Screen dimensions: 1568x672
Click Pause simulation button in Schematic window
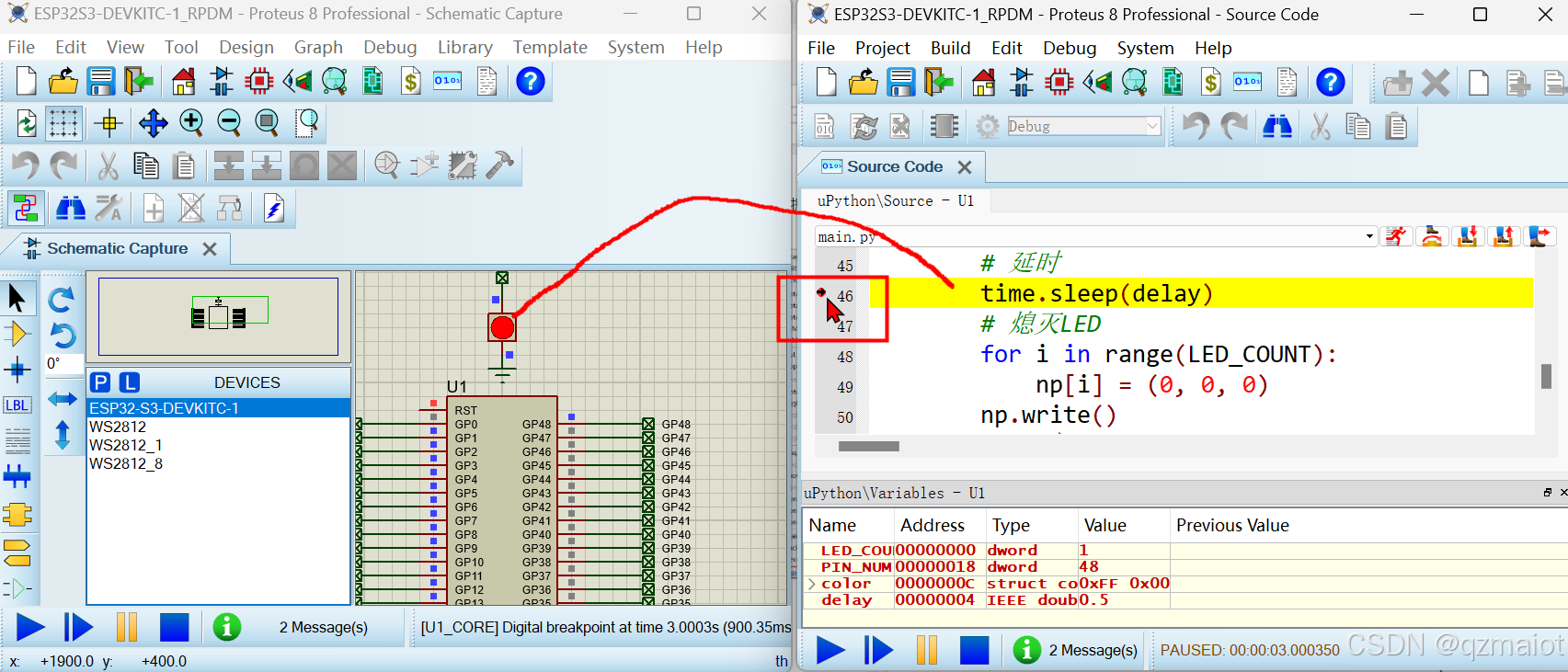click(127, 628)
